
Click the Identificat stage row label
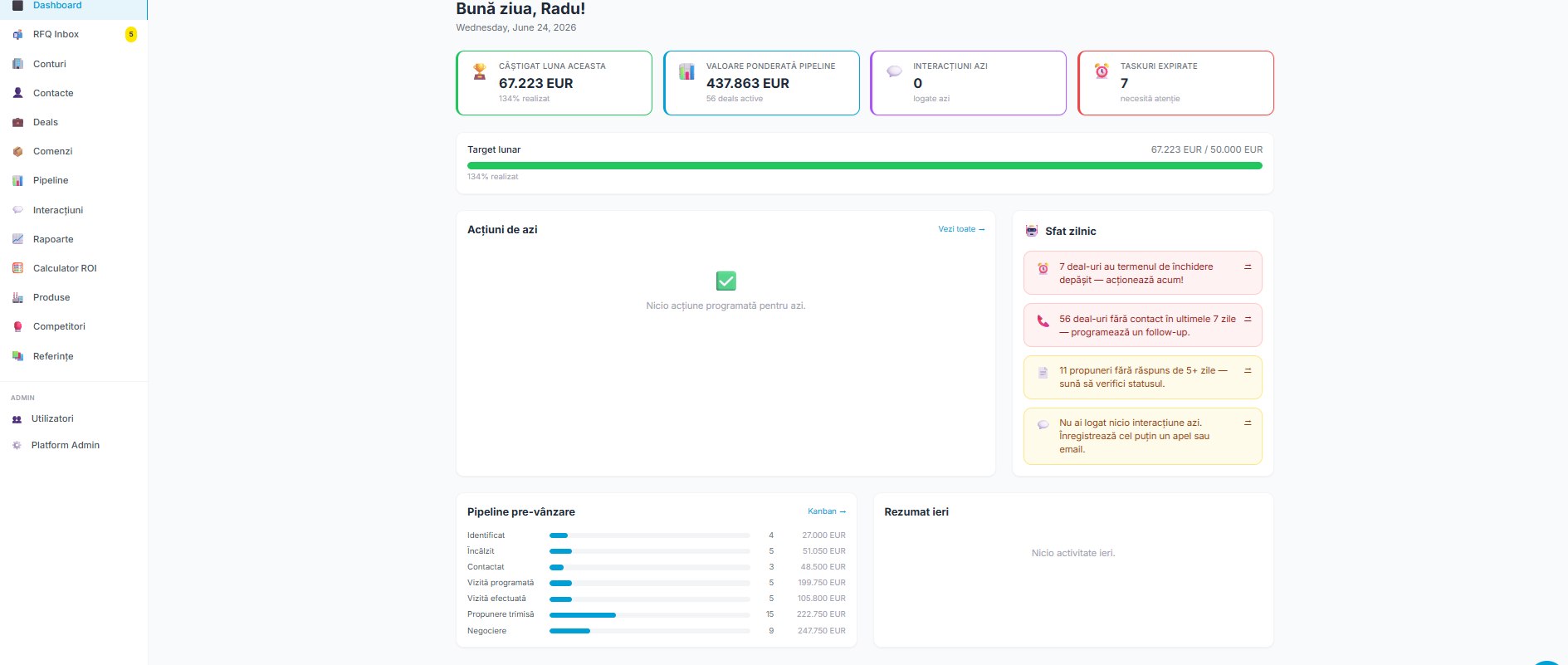click(486, 535)
